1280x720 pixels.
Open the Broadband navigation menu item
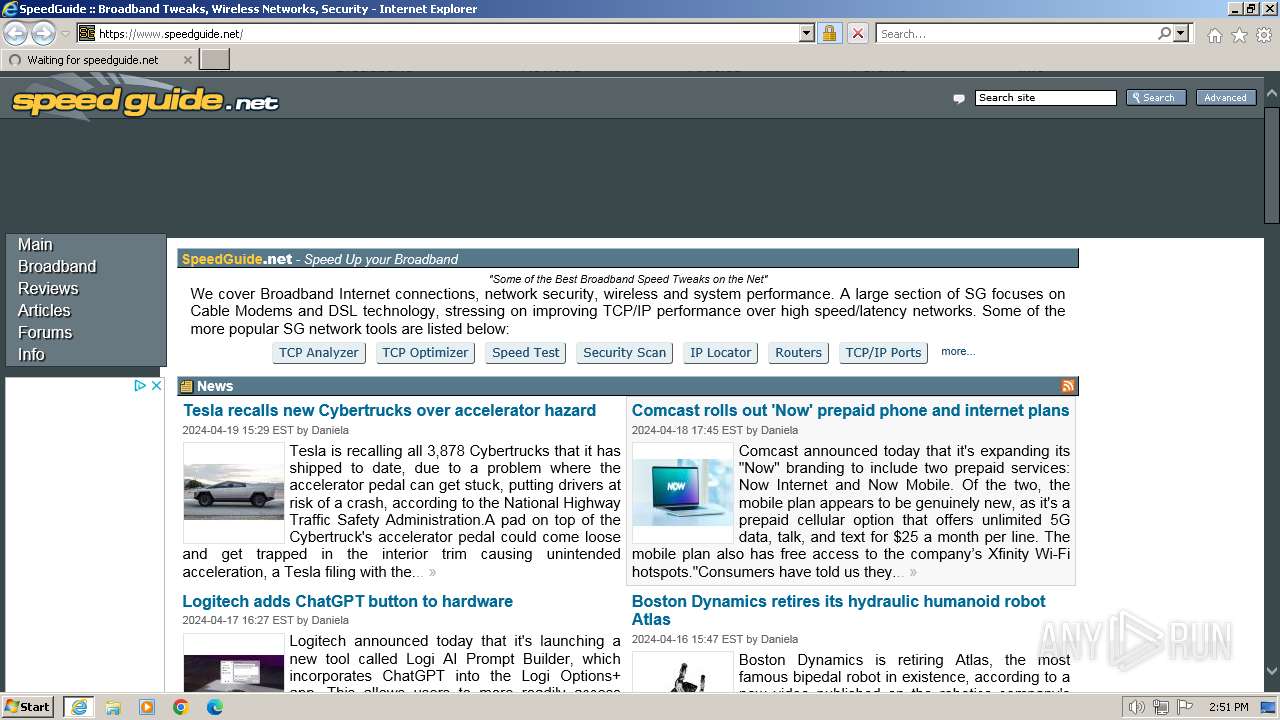pos(57,267)
